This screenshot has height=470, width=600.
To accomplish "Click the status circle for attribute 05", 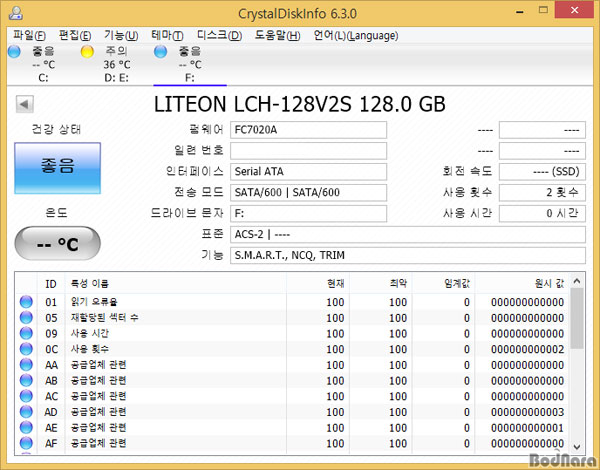I will [x=26, y=318].
